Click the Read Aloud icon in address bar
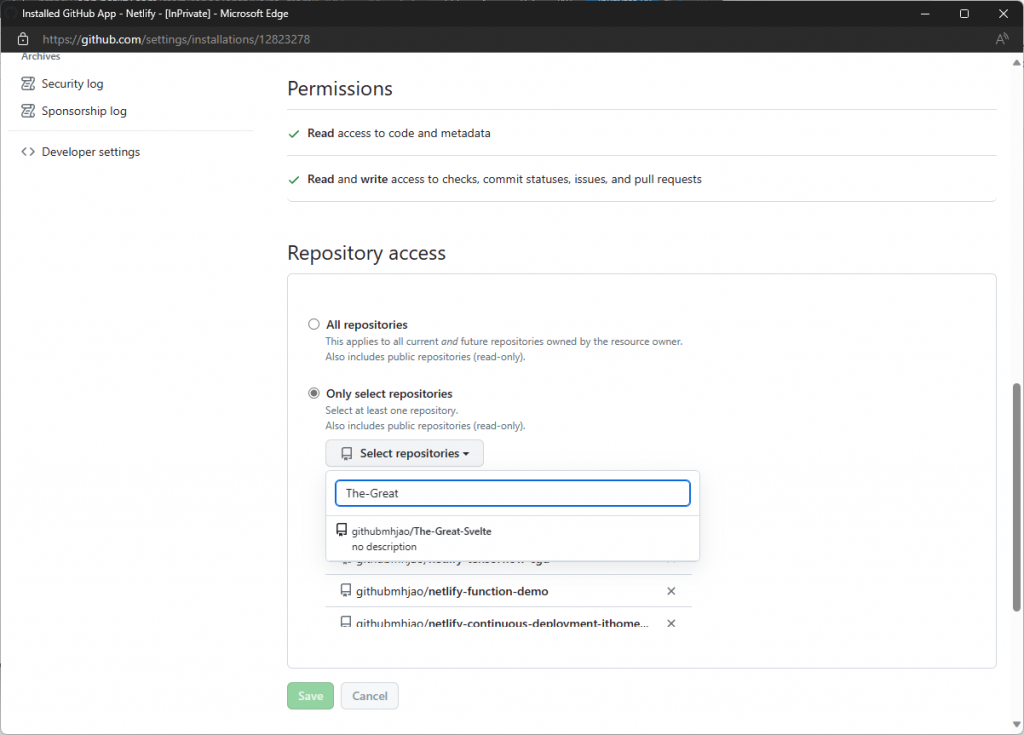 coord(1002,39)
